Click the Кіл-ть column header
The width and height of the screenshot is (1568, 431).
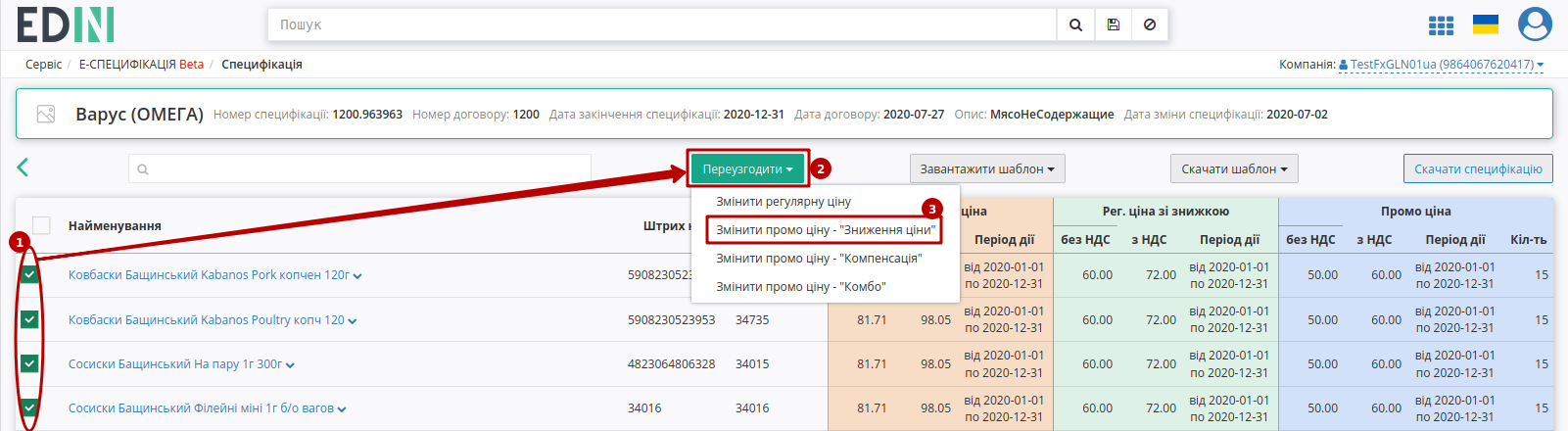pos(1528,240)
